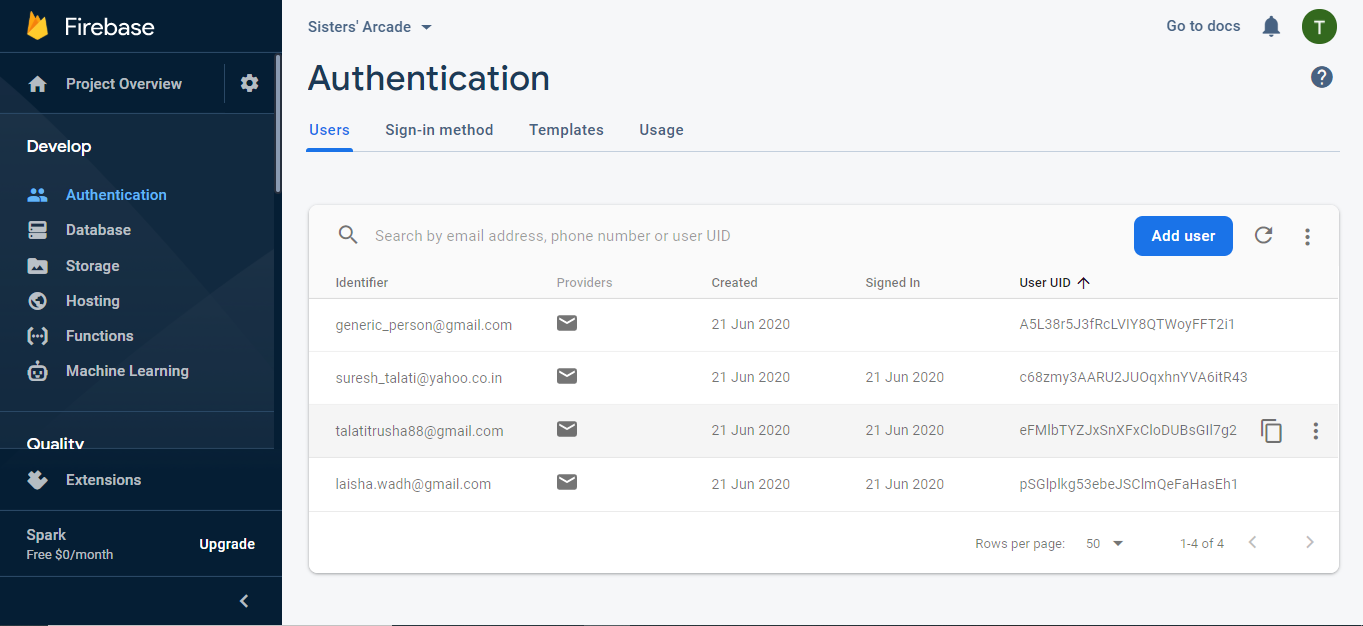Select generic_person@gmail.com identifier
Screen dimensions: 1363x626
424,325
